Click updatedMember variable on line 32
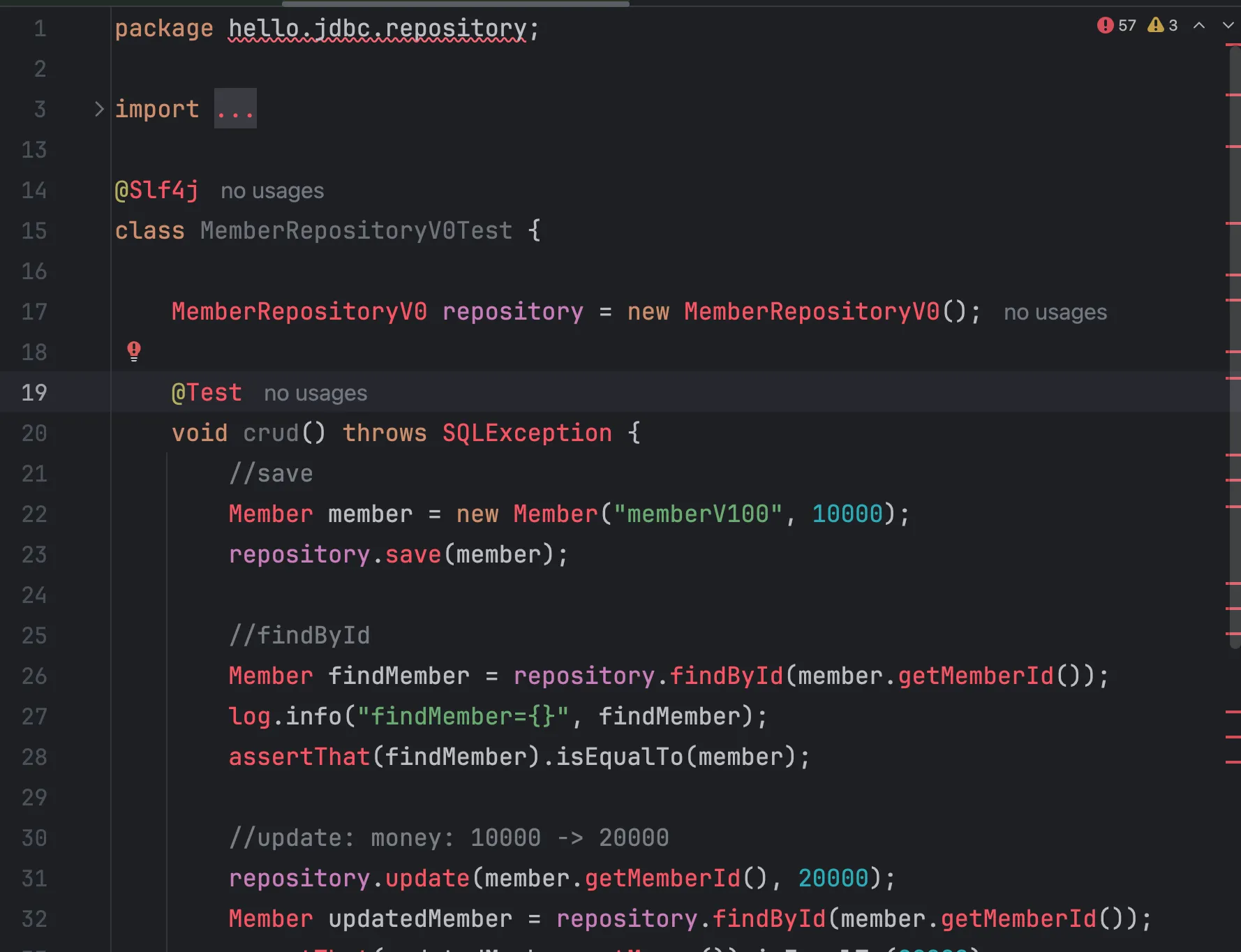Image resolution: width=1241 pixels, height=952 pixels. tap(420, 918)
